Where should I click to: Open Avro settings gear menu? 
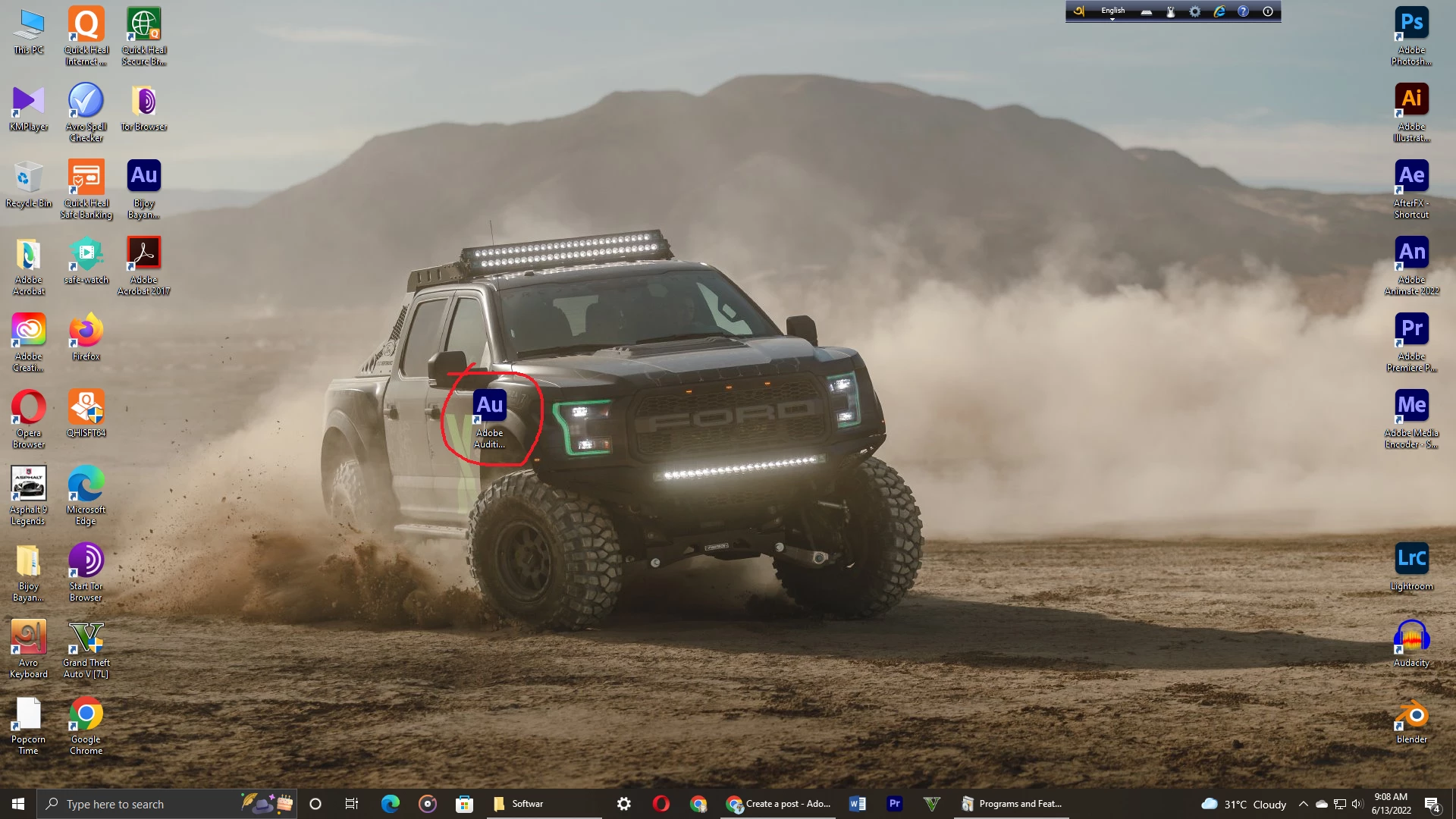pos(1194,11)
